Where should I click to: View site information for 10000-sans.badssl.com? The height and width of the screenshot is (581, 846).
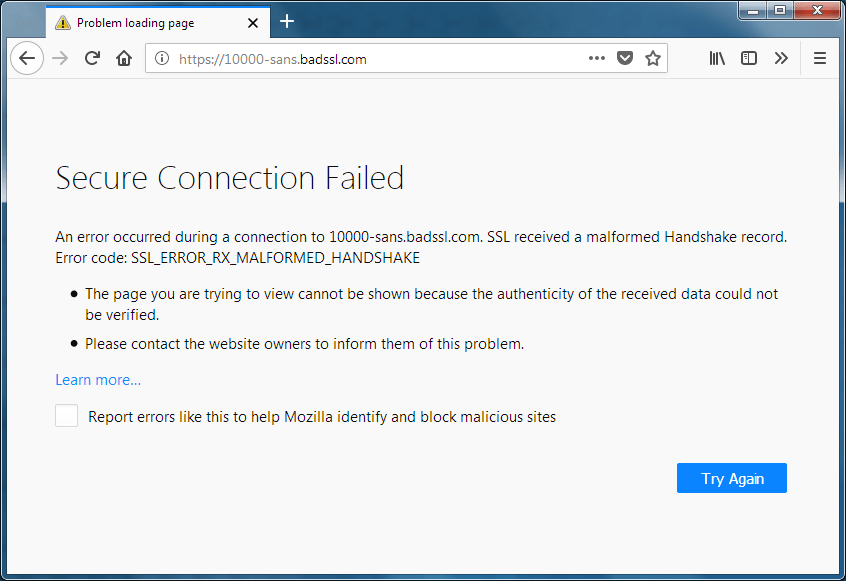point(162,58)
